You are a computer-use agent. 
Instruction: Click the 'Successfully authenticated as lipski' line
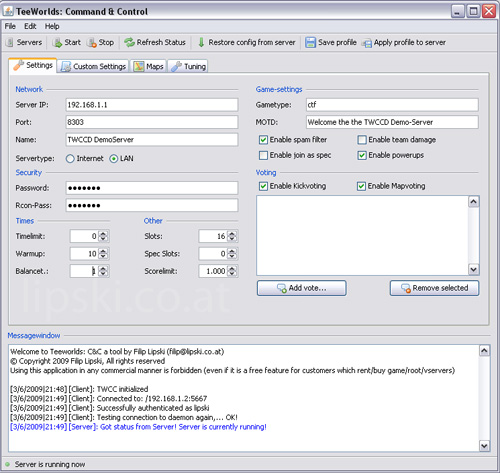click(x=110, y=408)
